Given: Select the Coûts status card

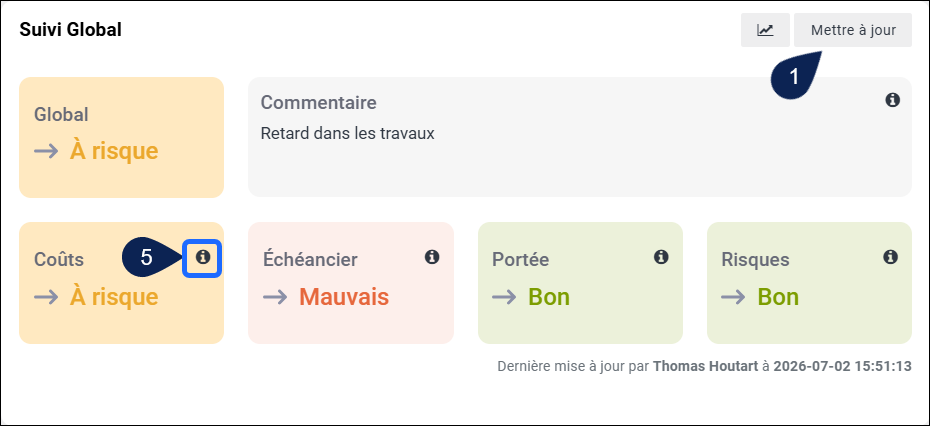Looking at the screenshot, I should point(122,283).
